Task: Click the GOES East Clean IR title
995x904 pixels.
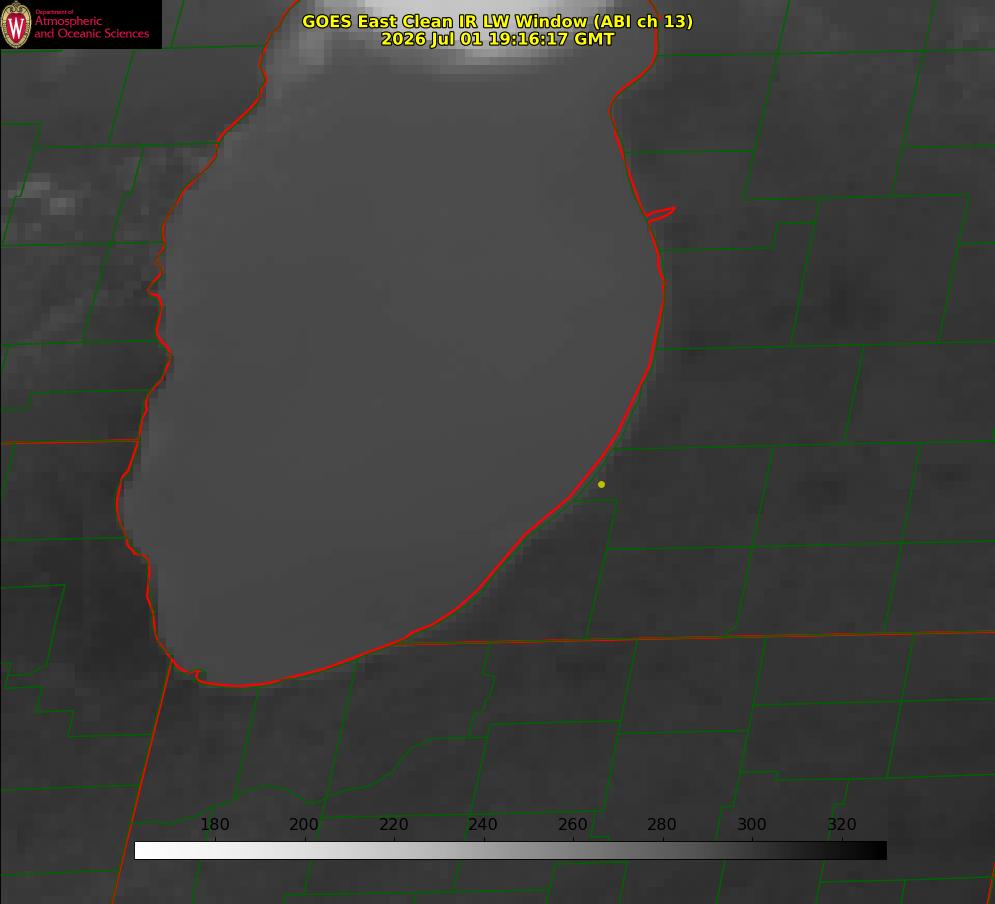Action: 497,21
